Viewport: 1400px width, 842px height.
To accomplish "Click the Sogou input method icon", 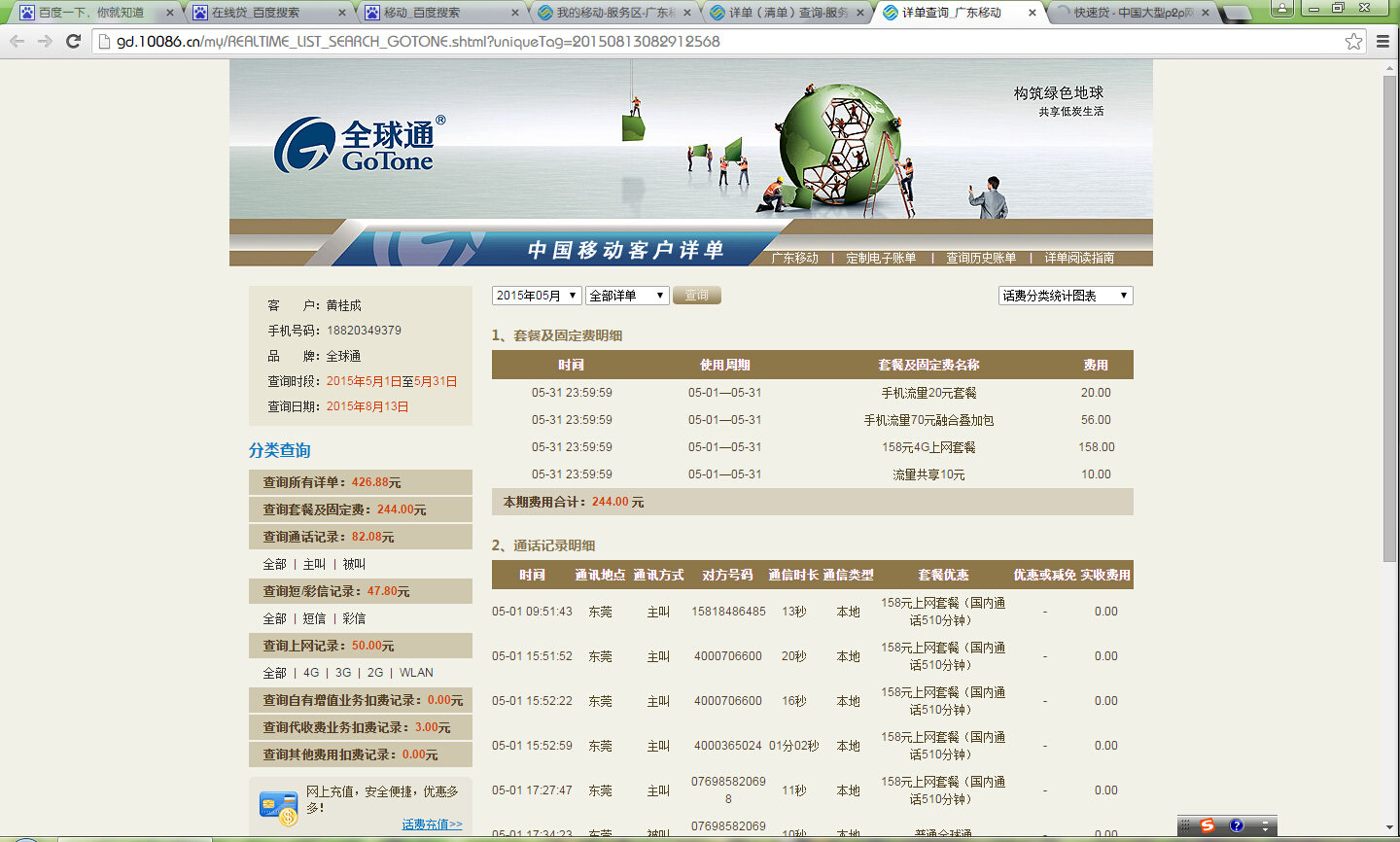I will click(1207, 825).
